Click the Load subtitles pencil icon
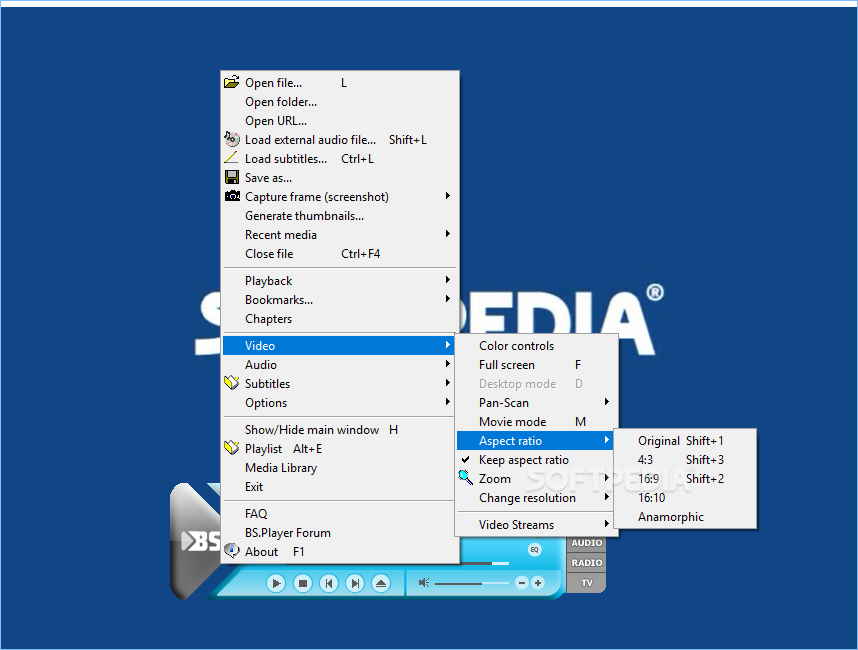 click(x=231, y=158)
